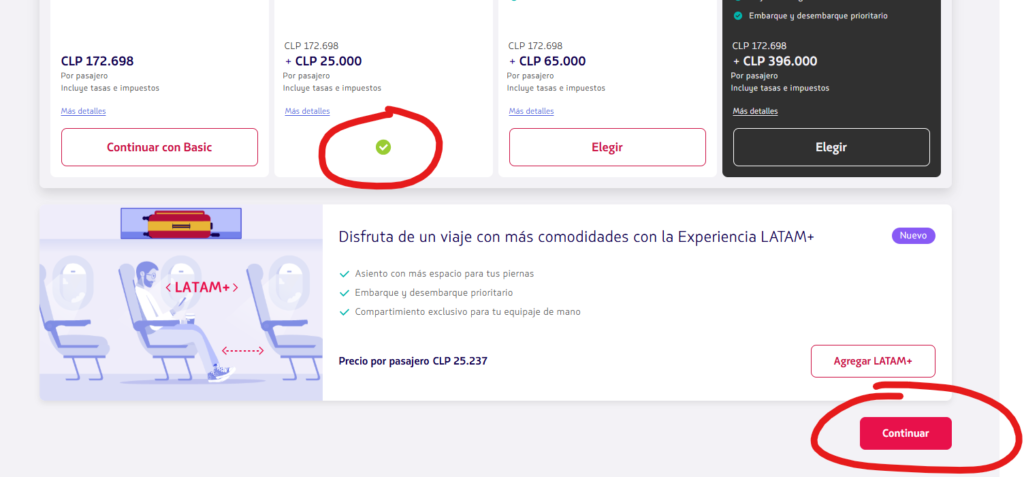
Task: Choose the fare adding CLP 65.000
Action: coord(607,147)
